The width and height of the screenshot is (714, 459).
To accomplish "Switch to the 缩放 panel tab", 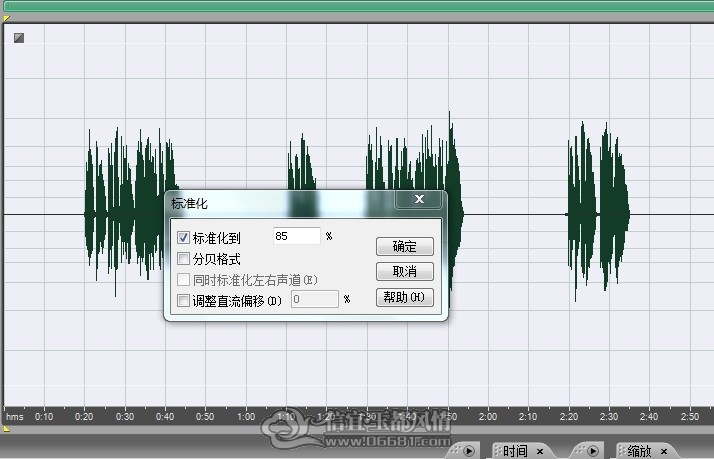I will point(639,451).
